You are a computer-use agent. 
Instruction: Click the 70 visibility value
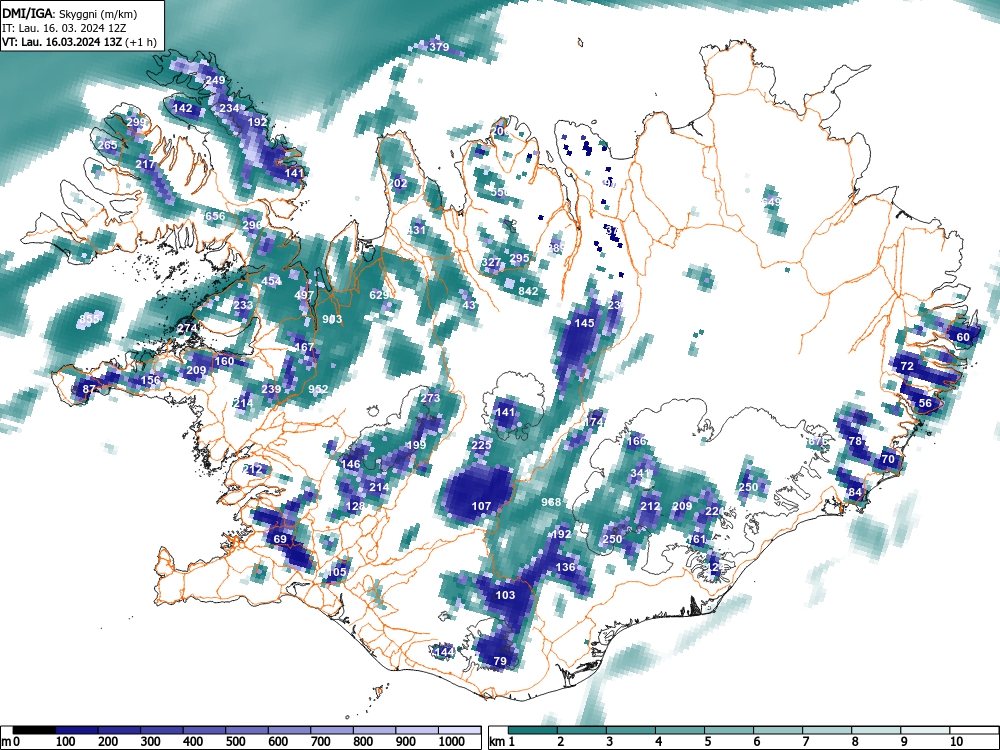[x=888, y=459]
